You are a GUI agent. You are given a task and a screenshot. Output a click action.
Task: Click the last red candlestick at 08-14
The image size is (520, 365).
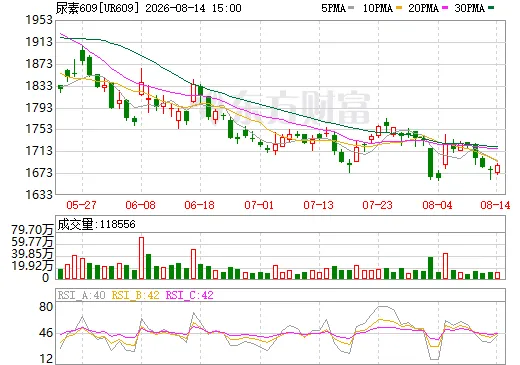[497, 168]
